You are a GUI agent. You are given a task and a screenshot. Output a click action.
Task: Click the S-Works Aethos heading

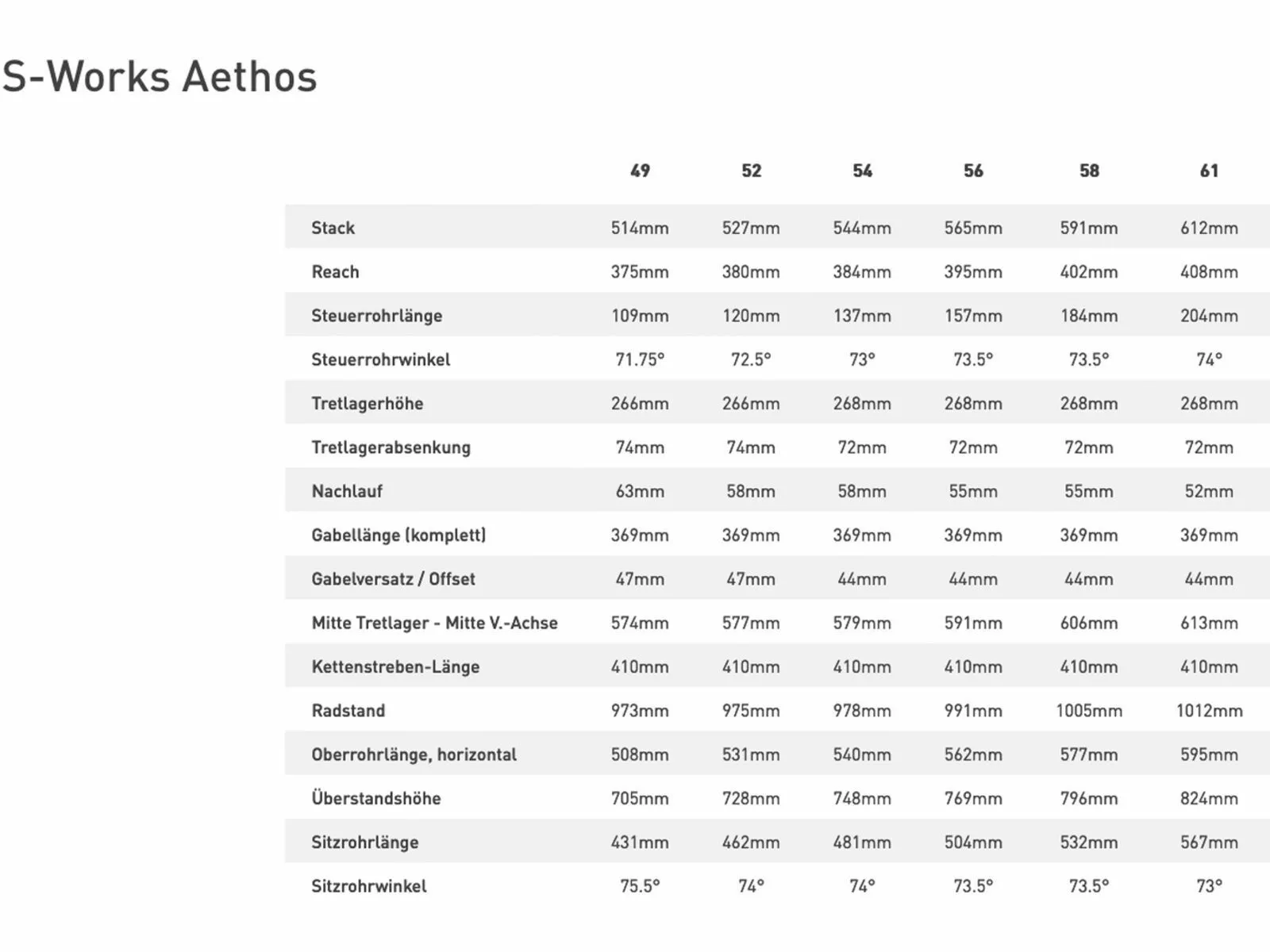[160, 77]
